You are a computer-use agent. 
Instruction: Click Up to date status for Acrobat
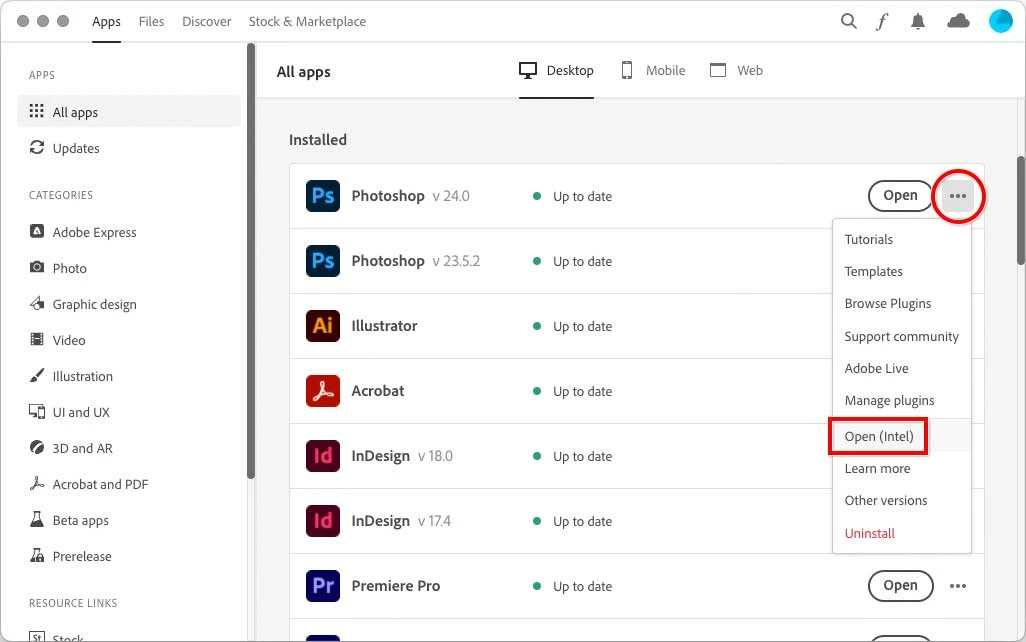coord(573,391)
